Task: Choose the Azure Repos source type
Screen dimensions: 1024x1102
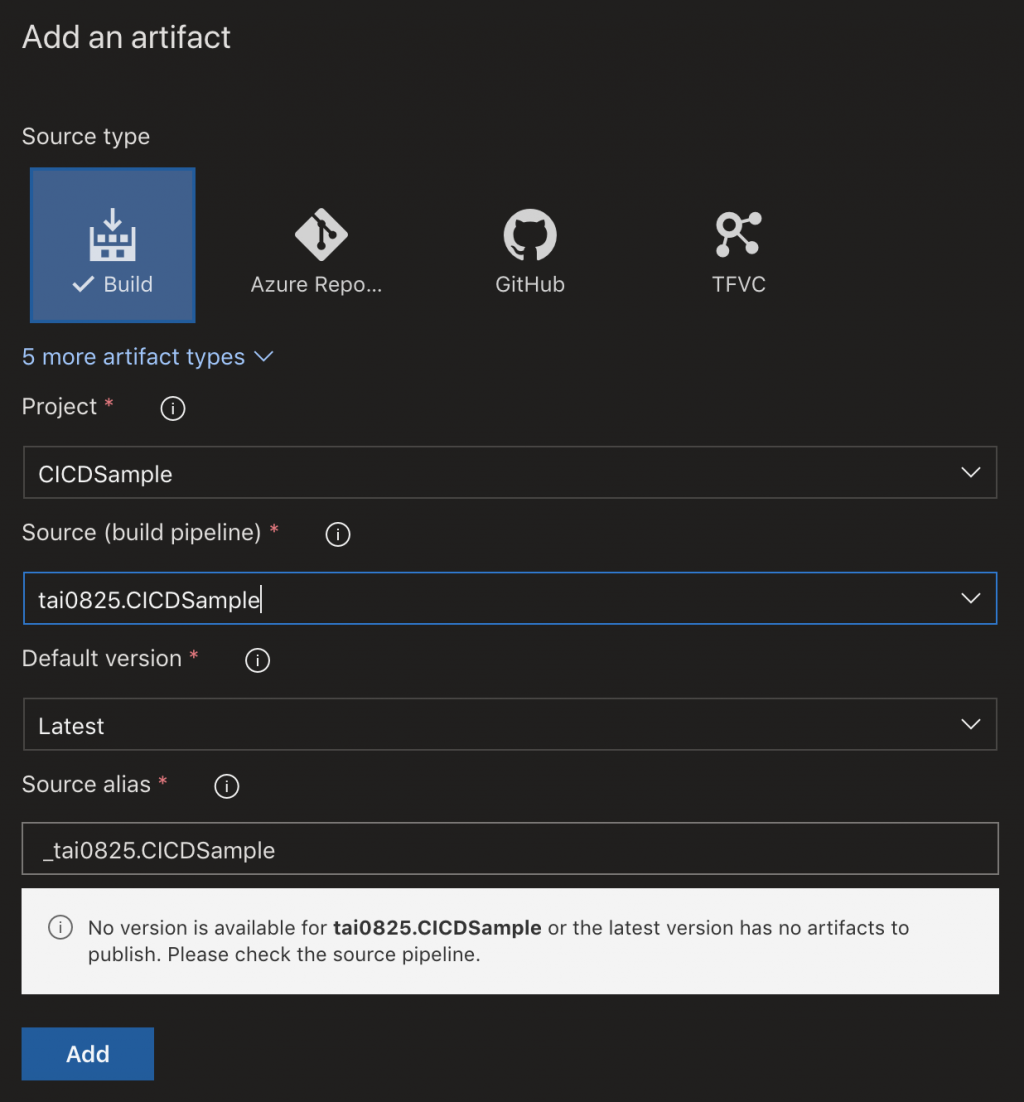Action: tap(317, 252)
